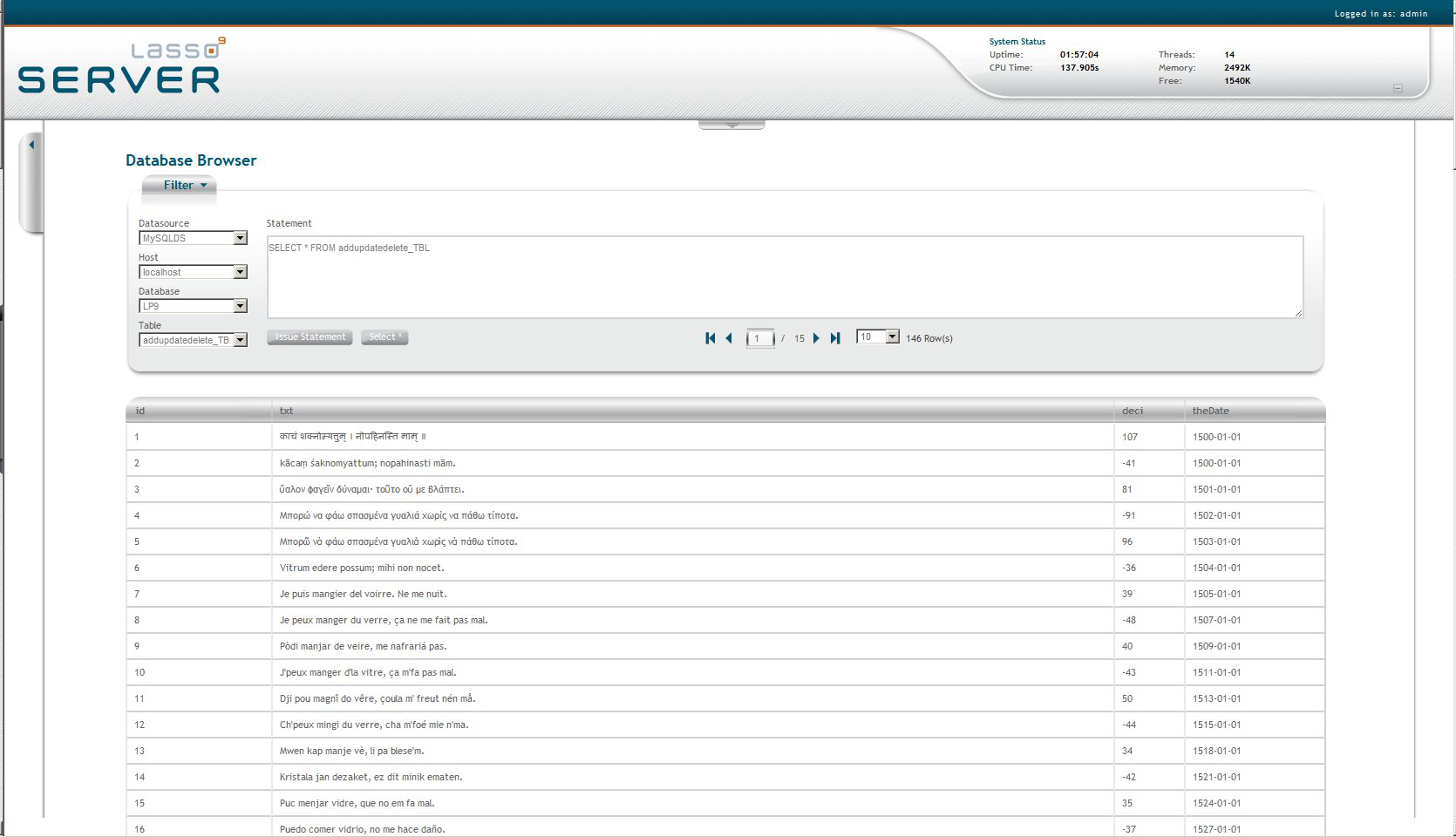1456x837 pixels.
Task: Go to the previous results page
Action: click(729, 338)
